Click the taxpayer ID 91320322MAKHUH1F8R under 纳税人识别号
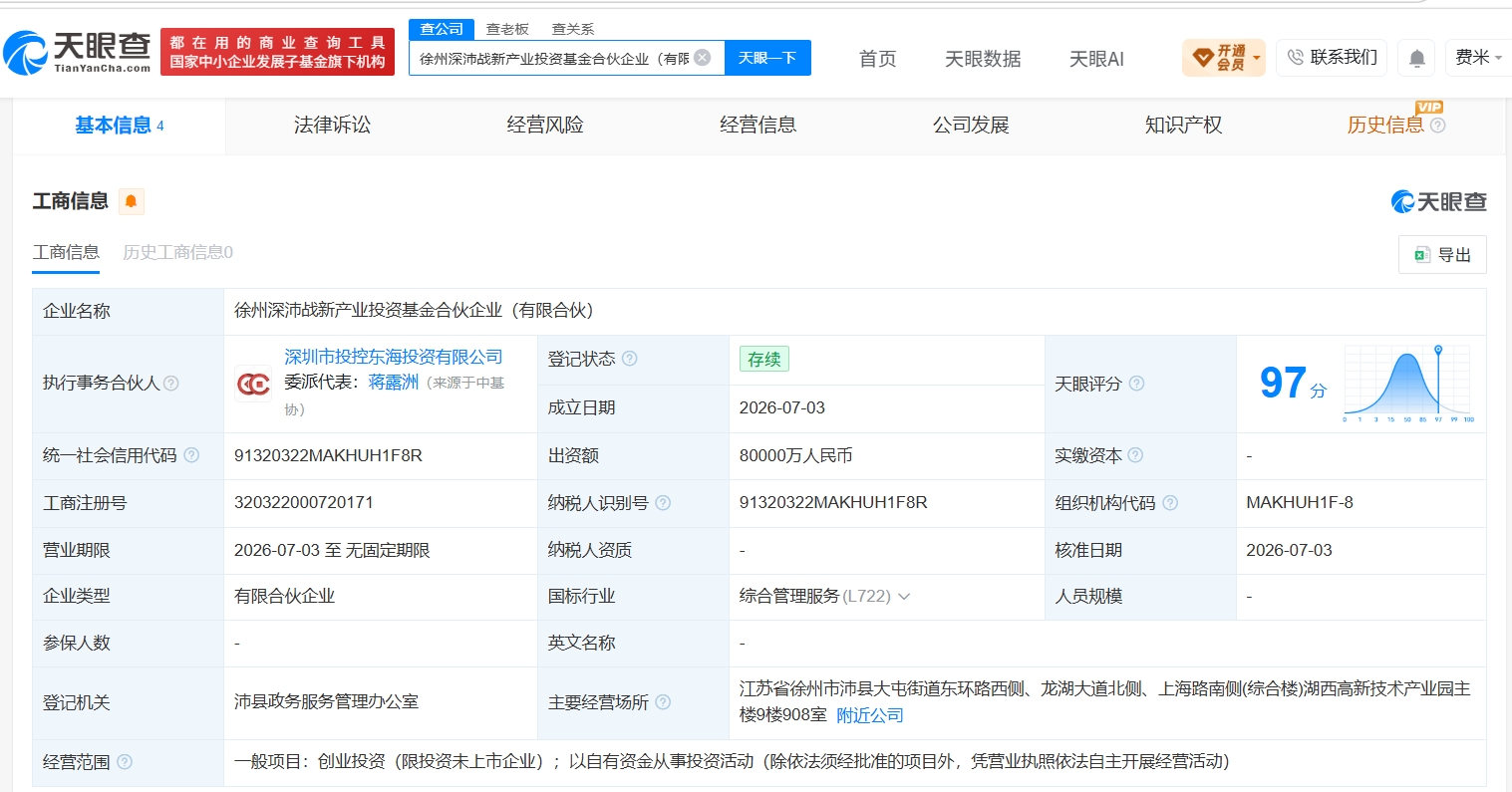 pyautogui.click(x=833, y=503)
